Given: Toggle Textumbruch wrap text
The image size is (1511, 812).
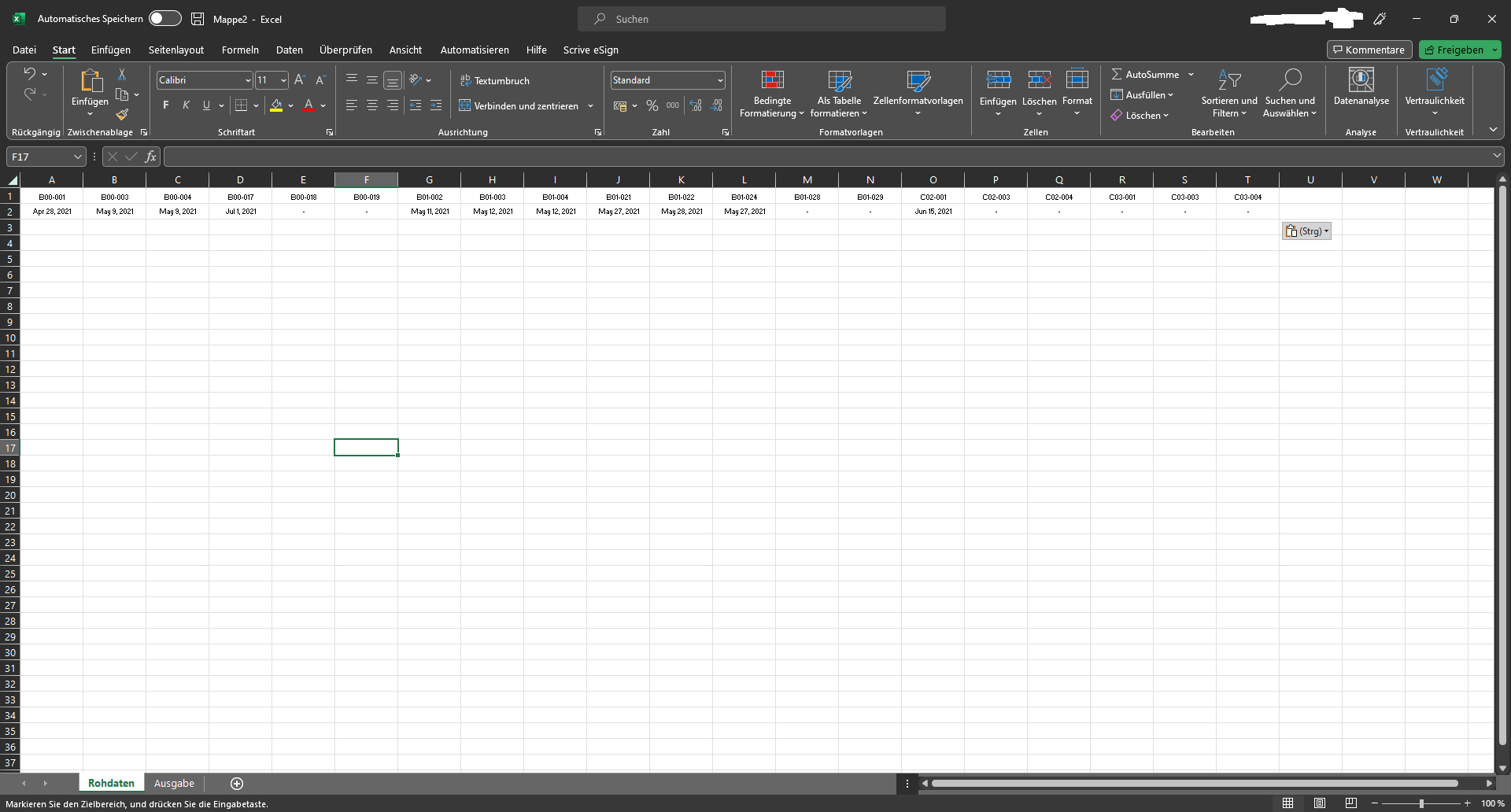Looking at the screenshot, I should click(495, 80).
